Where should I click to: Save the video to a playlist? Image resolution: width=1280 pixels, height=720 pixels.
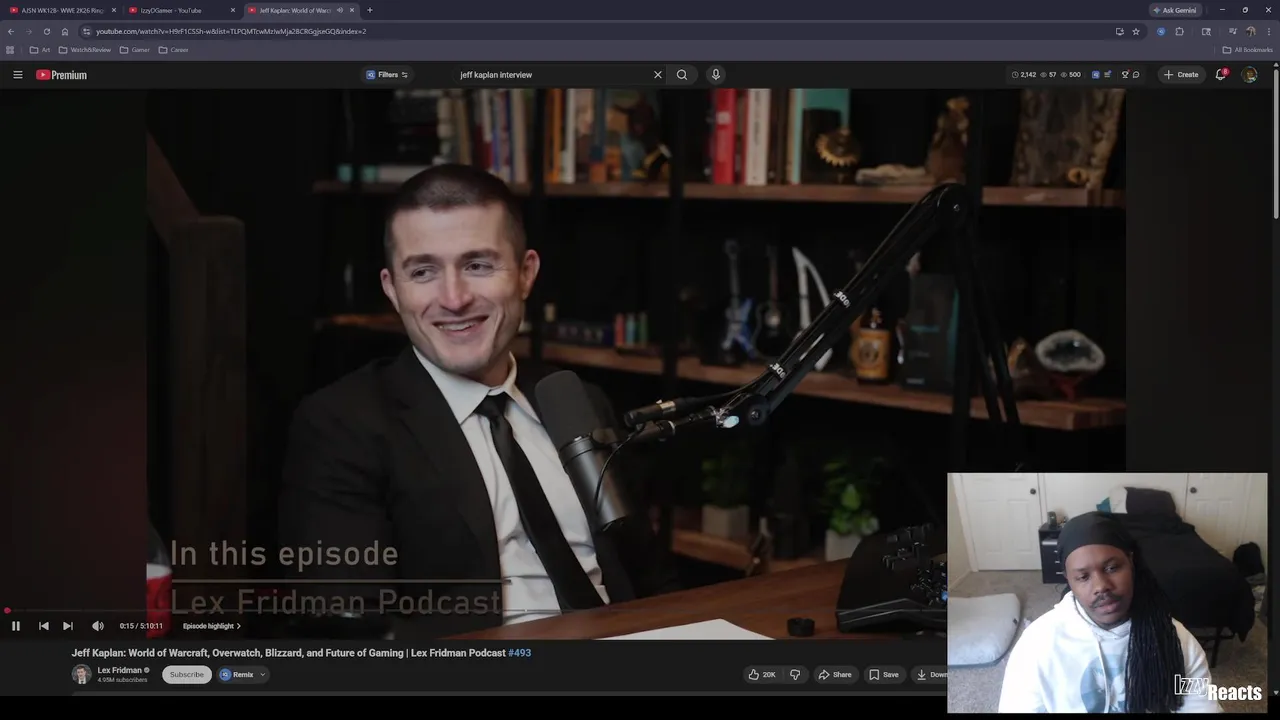click(x=883, y=675)
